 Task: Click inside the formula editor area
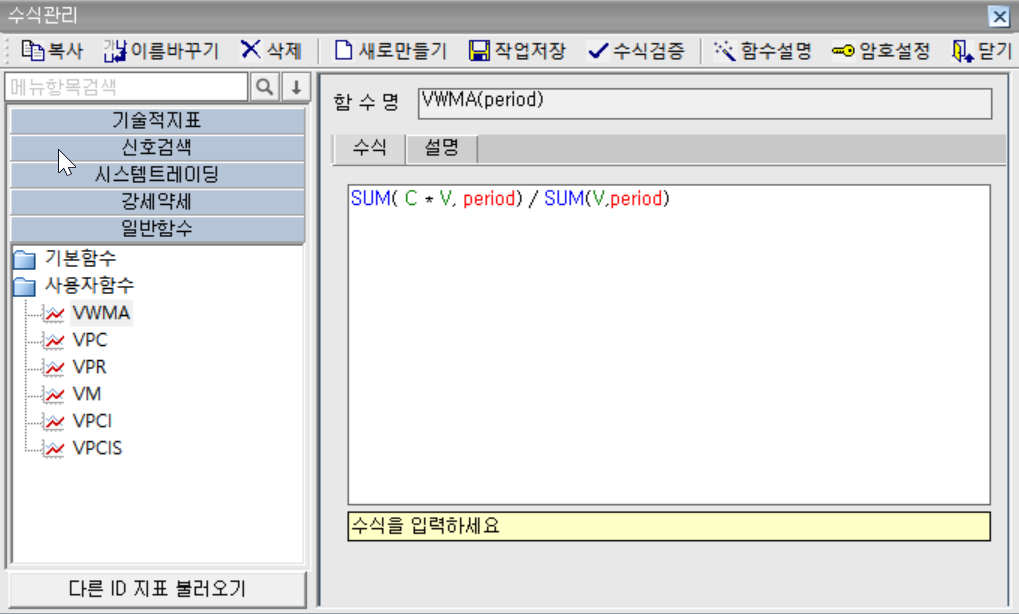(669, 344)
